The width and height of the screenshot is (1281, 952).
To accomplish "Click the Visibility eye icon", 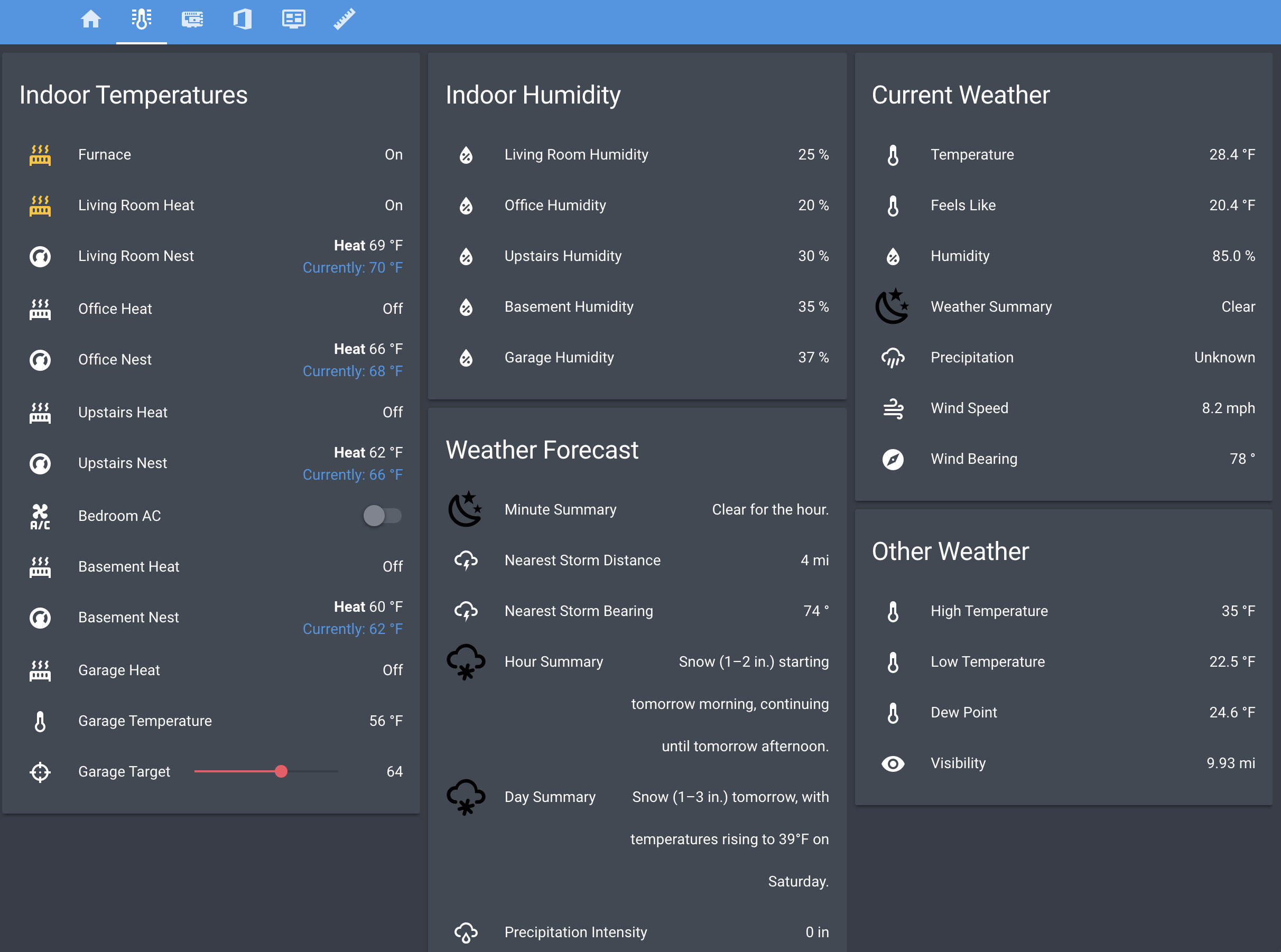I will tap(893, 763).
